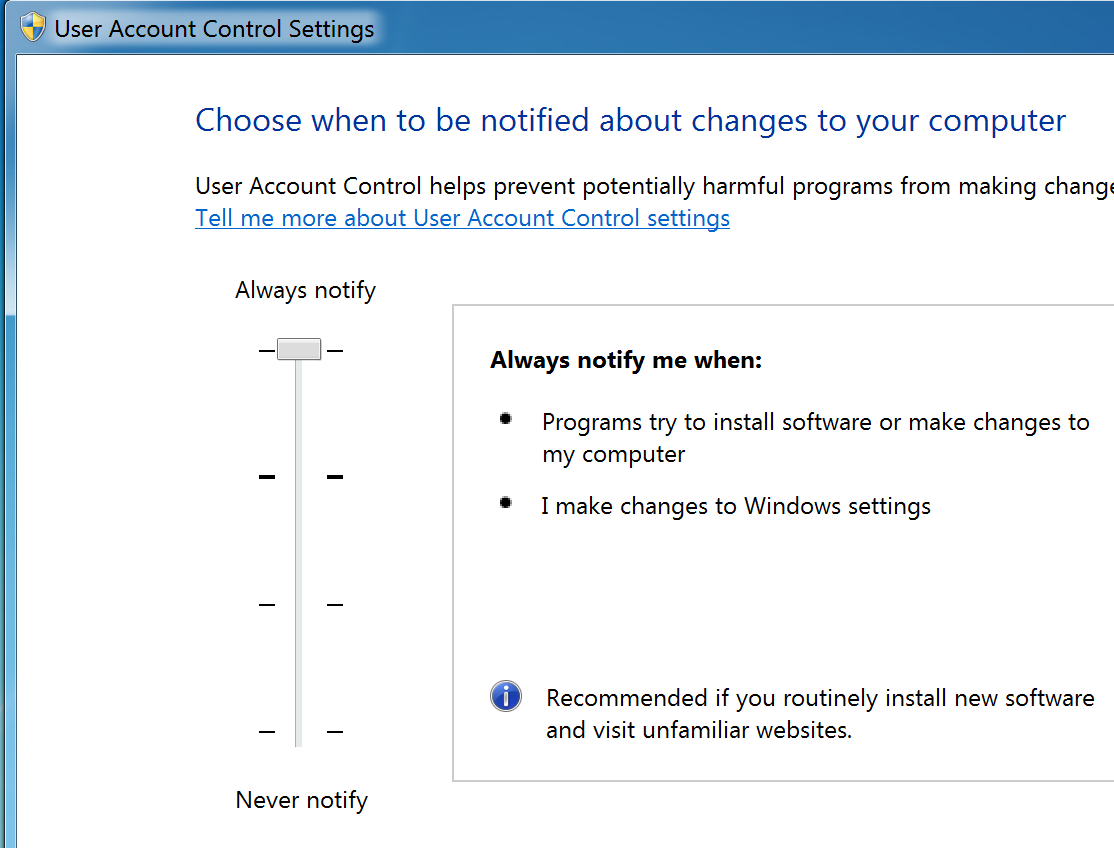Select the 'Always notify' label
The image size is (1114, 848).
305,290
